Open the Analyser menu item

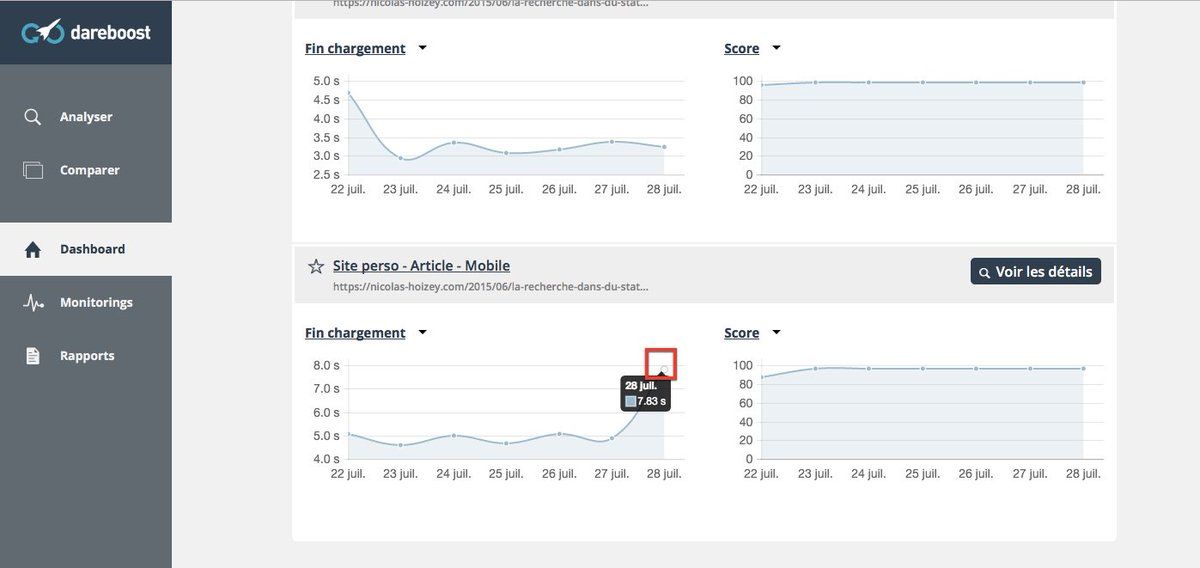pos(86,117)
